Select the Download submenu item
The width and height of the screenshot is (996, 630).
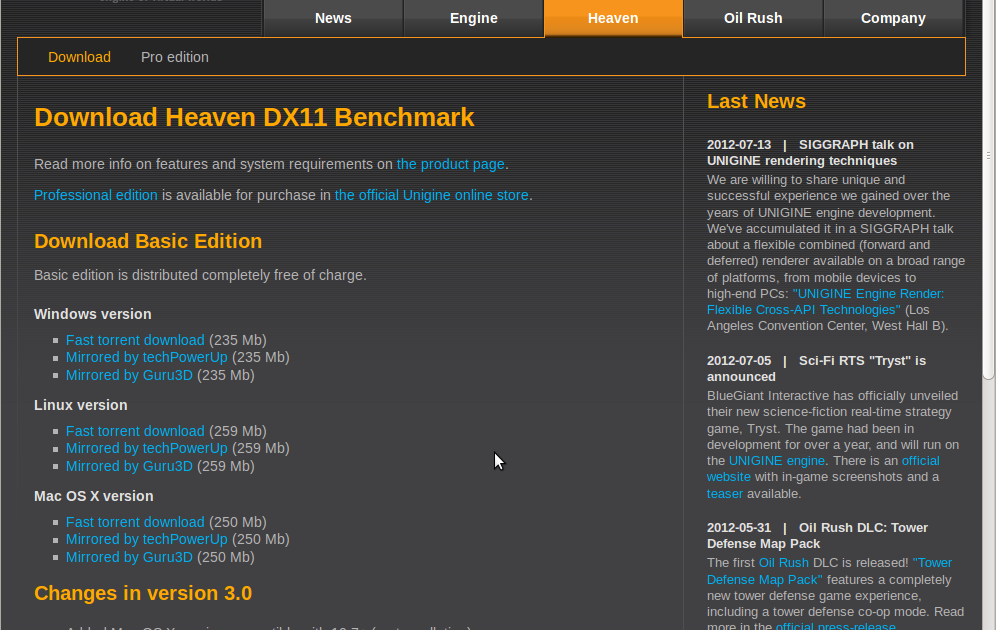click(x=79, y=57)
